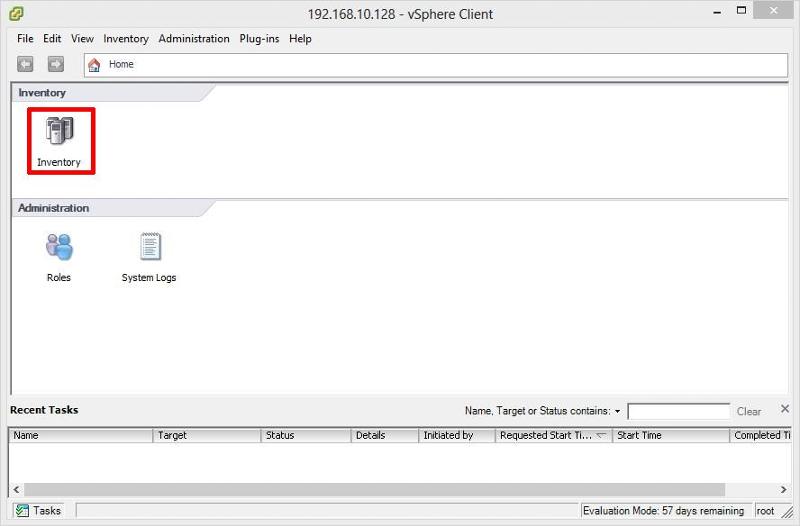Open the Roles administration icon
This screenshot has width=800, height=526.
tap(59, 257)
